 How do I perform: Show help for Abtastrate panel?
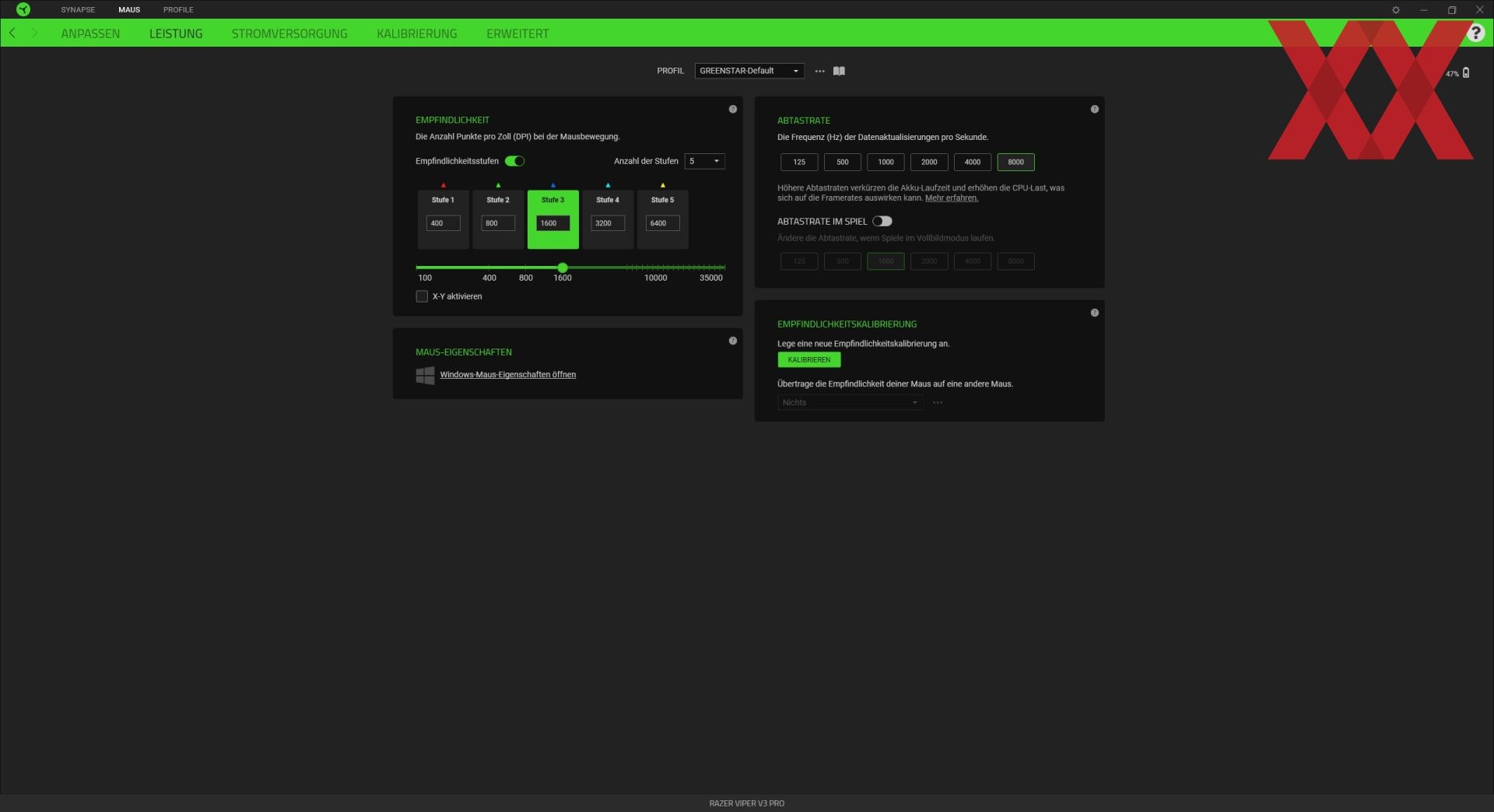1094,109
